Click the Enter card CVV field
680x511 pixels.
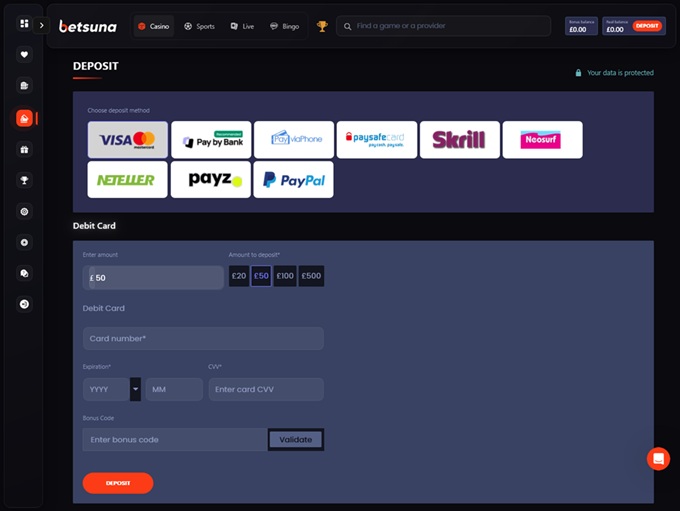tap(266, 389)
